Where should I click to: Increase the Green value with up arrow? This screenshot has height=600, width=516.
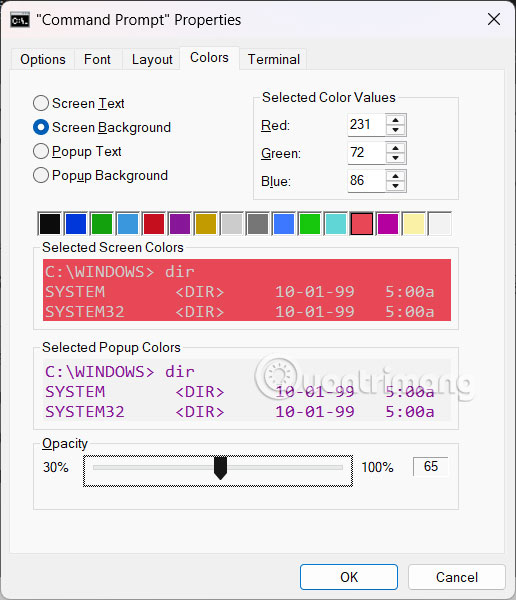tap(395, 148)
